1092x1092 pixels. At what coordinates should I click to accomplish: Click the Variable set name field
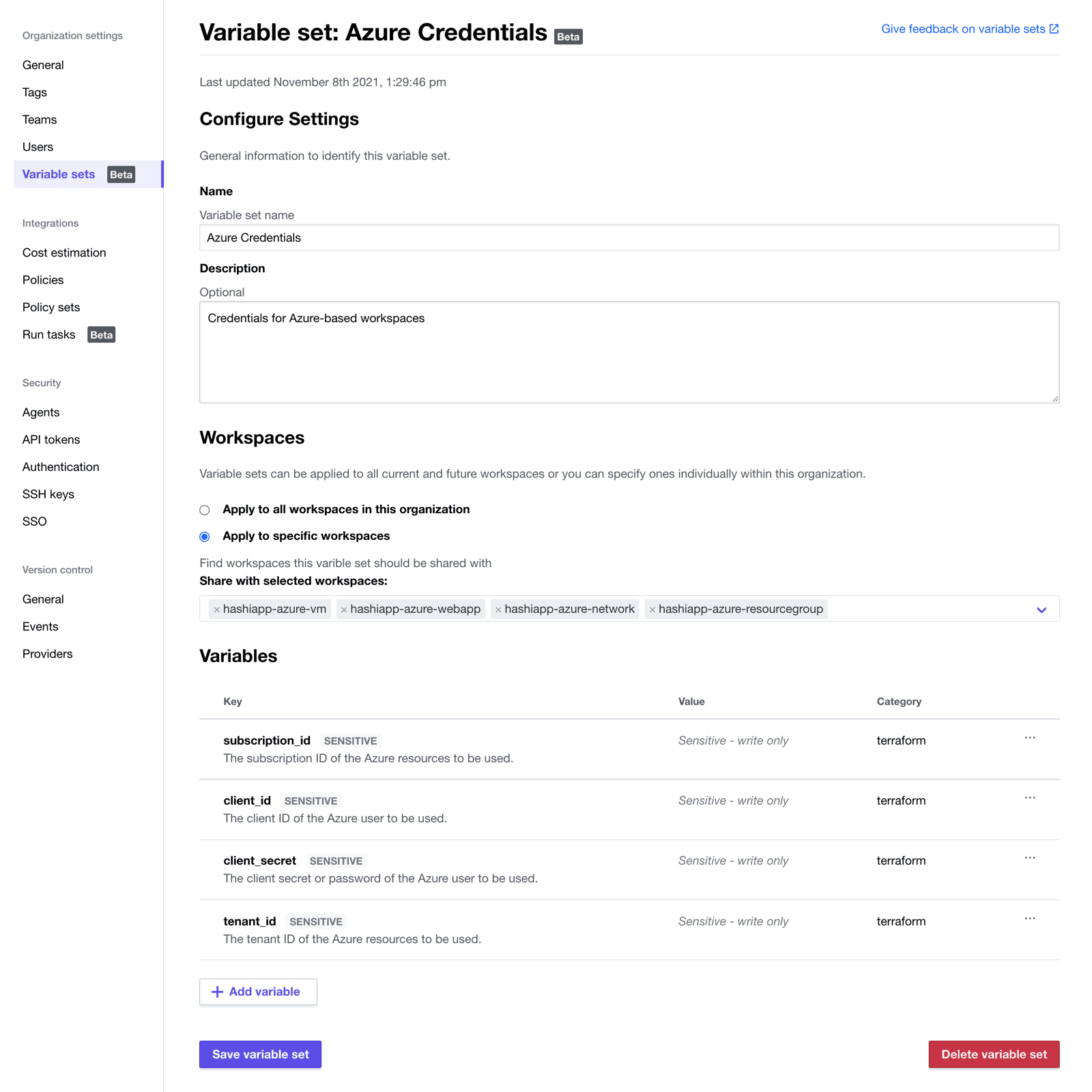point(628,238)
